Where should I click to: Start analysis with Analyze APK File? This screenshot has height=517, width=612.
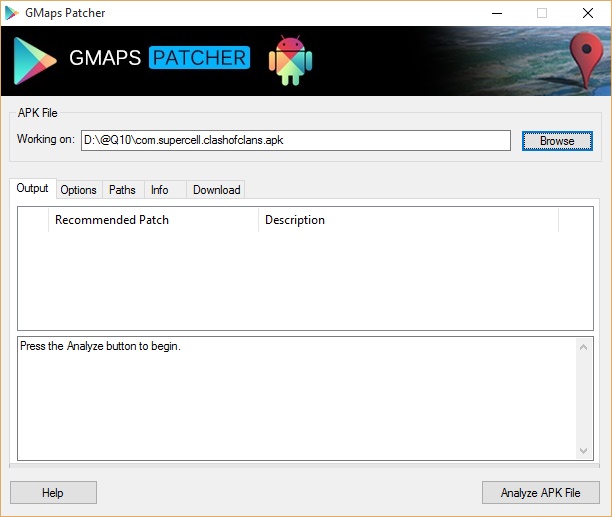pyautogui.click(x=540, y=492)
